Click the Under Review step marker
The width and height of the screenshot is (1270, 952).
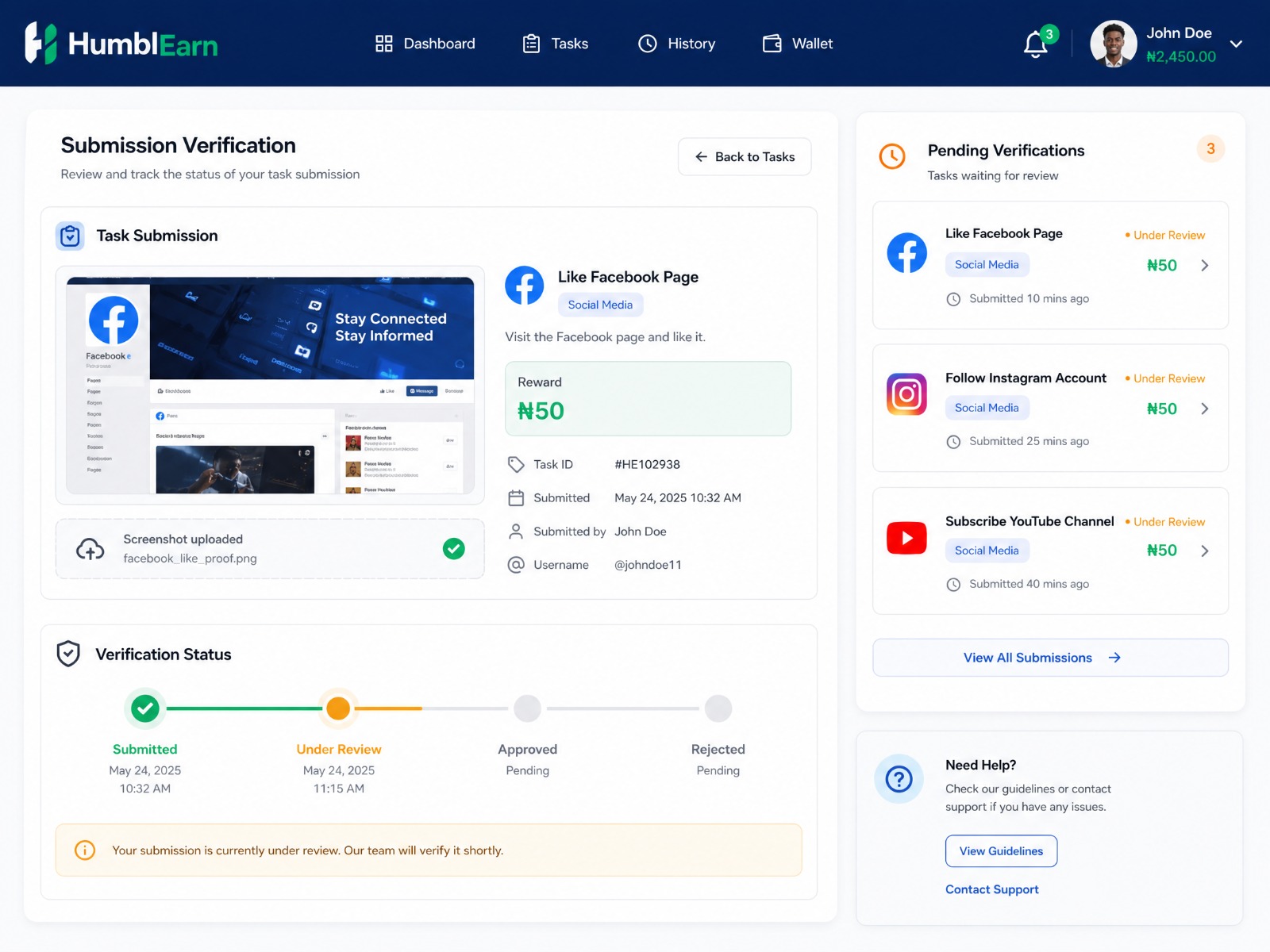tap(338, 708)
